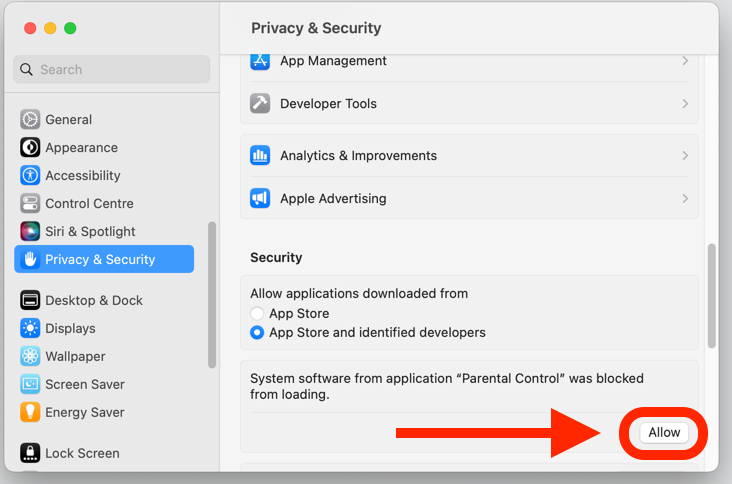Expand the Developer Tools row chevron
This screenshot has width=732, height=484.
(685, 104)
